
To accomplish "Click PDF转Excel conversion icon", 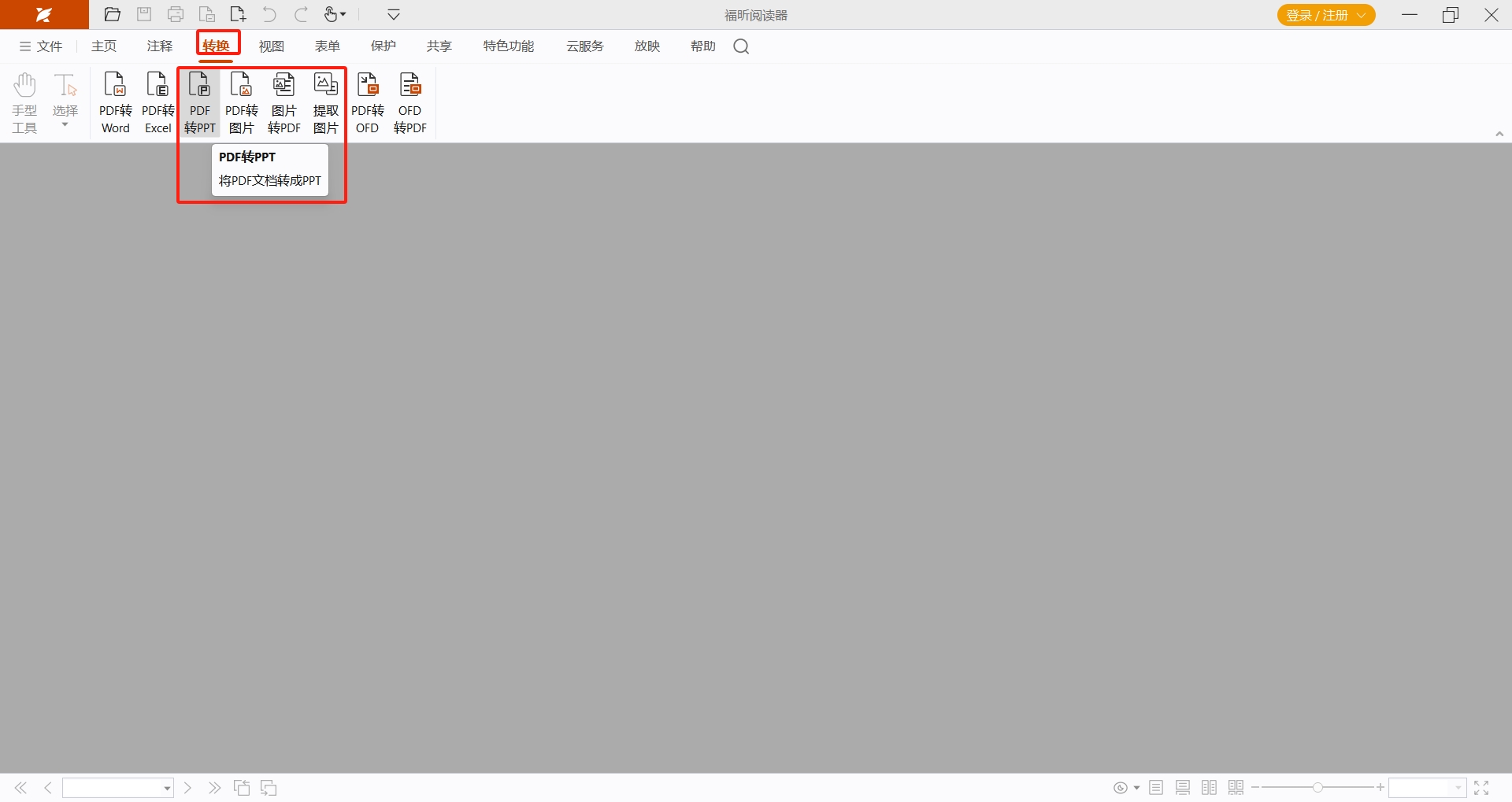I will (x=158, y=103).
